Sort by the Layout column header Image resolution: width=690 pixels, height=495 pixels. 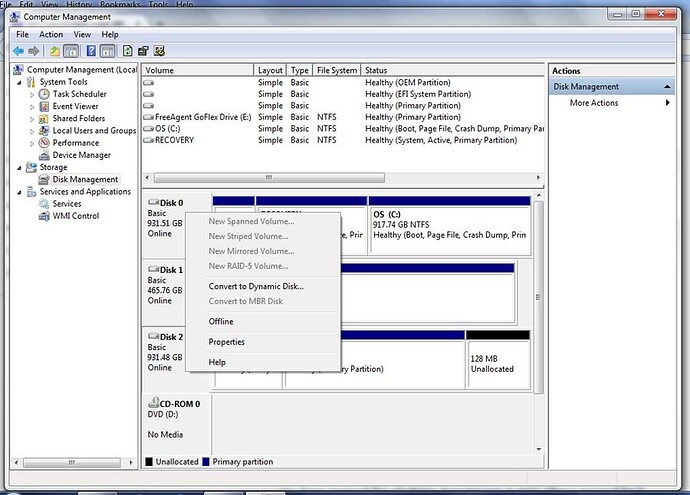click(270, 70)
